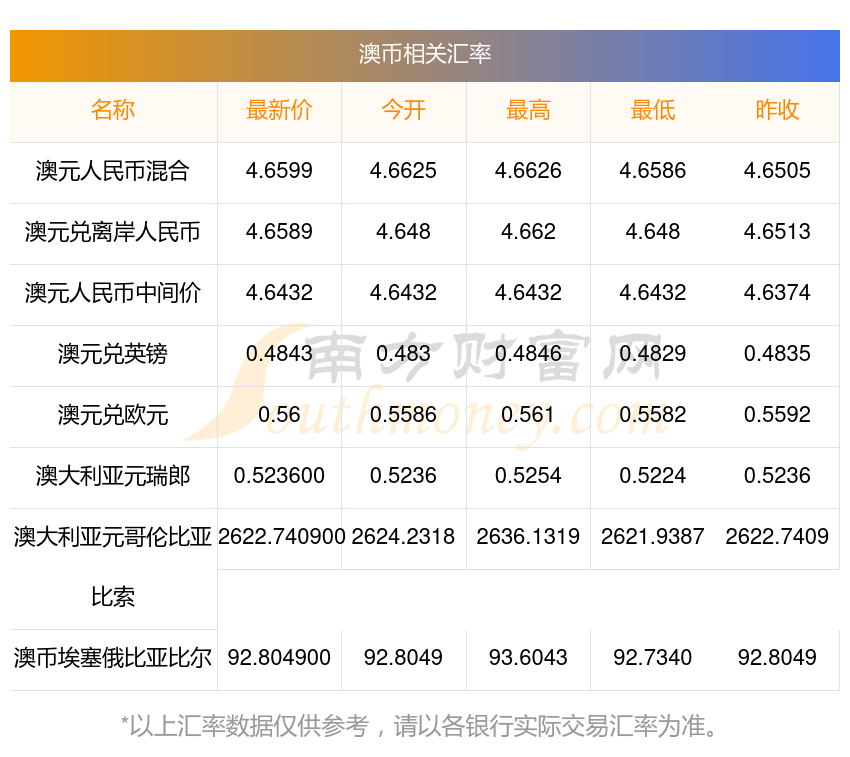Select lowest value 92.7340
The width and height of the screenshot is (850, 757).
[653, 658]
